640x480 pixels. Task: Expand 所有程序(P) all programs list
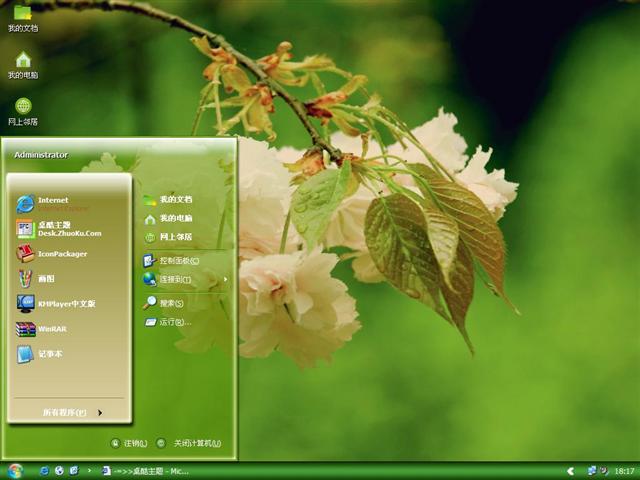pos(72,413)
